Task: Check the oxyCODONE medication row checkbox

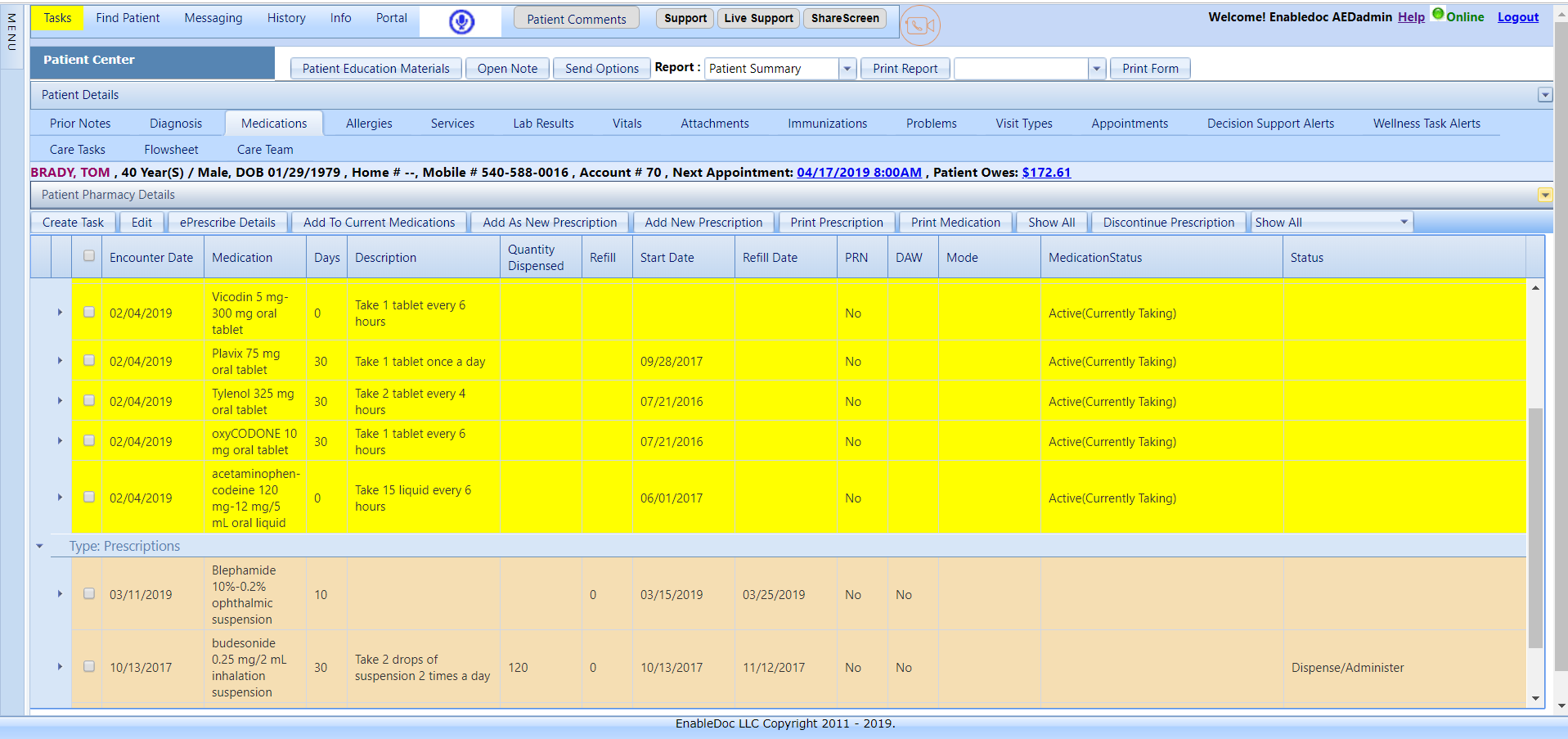Action: point(89,440)
